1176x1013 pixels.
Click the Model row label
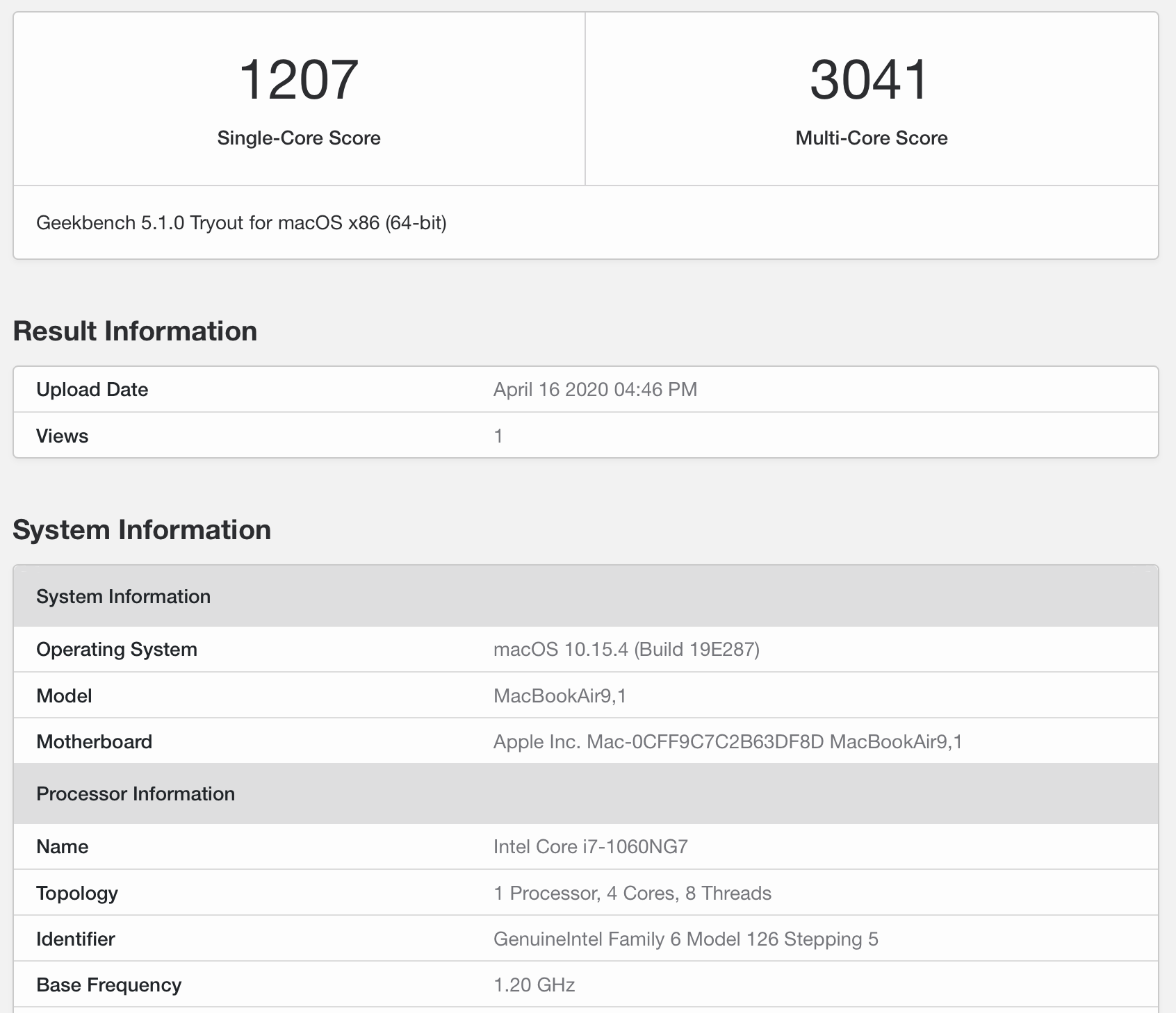pos(64,696)
